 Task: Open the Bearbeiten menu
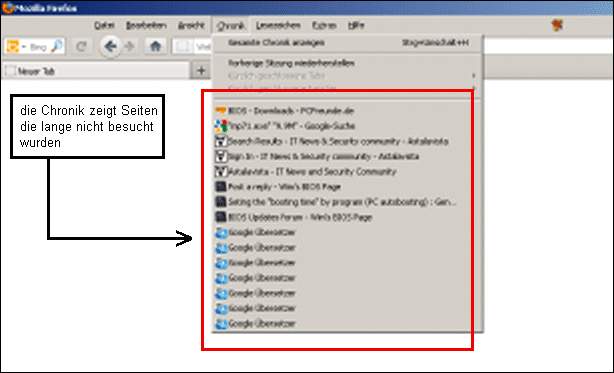(x=146, y=26)
